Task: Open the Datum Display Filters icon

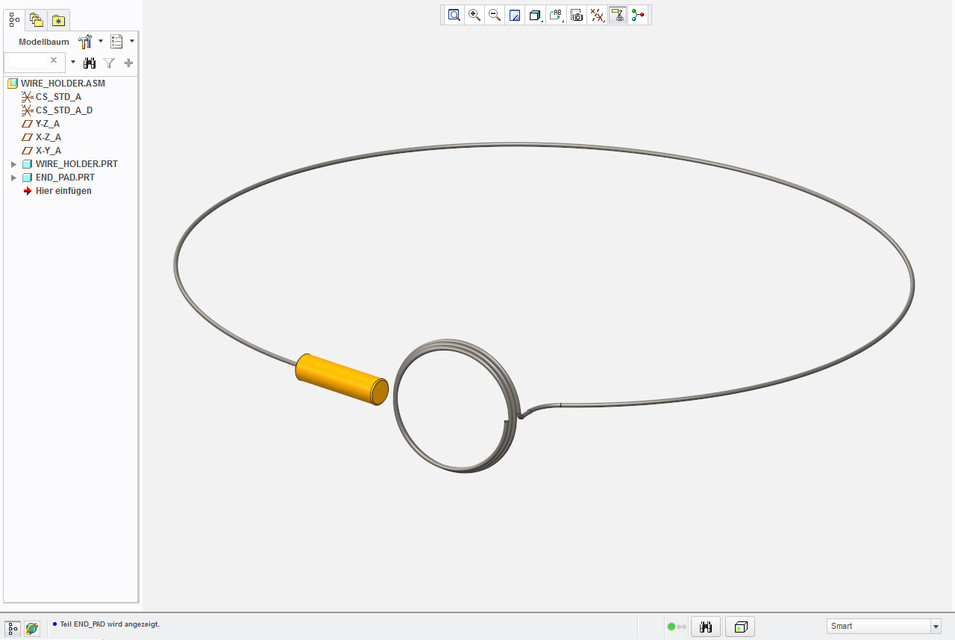Action: point(597,15)
